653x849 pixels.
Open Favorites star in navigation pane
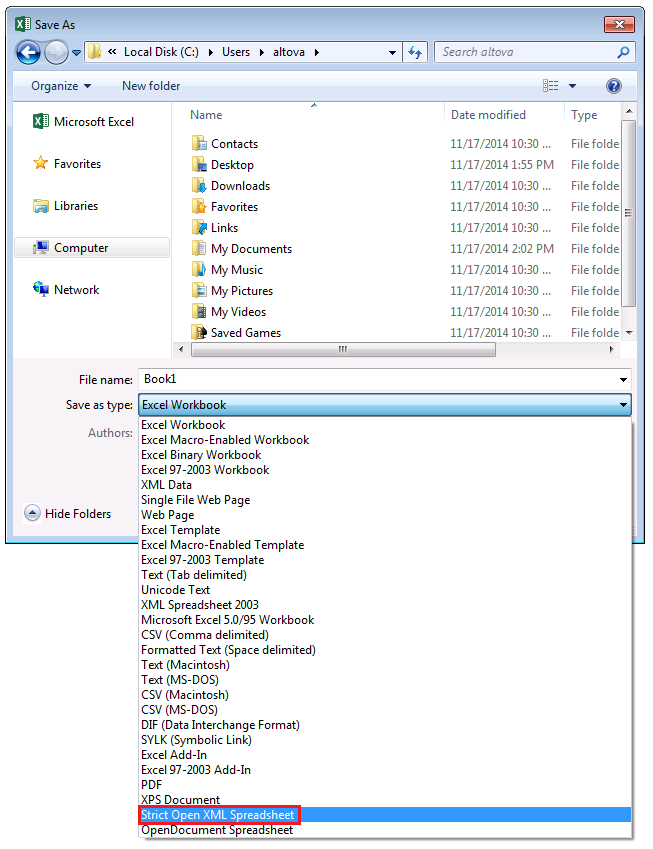point(76,164)
